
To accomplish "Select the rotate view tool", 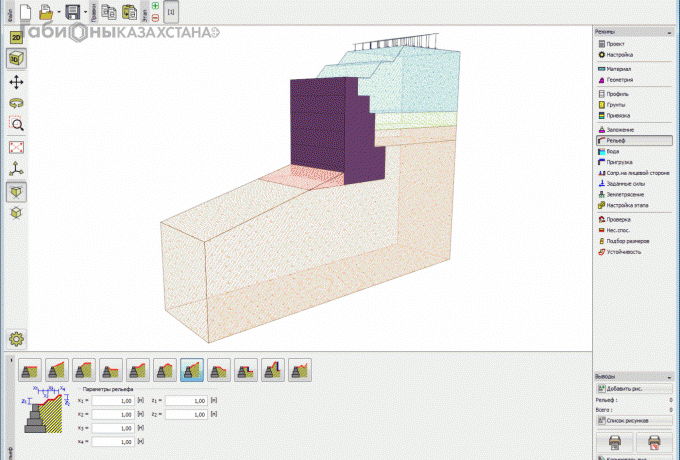I will (x=17, y=103).
